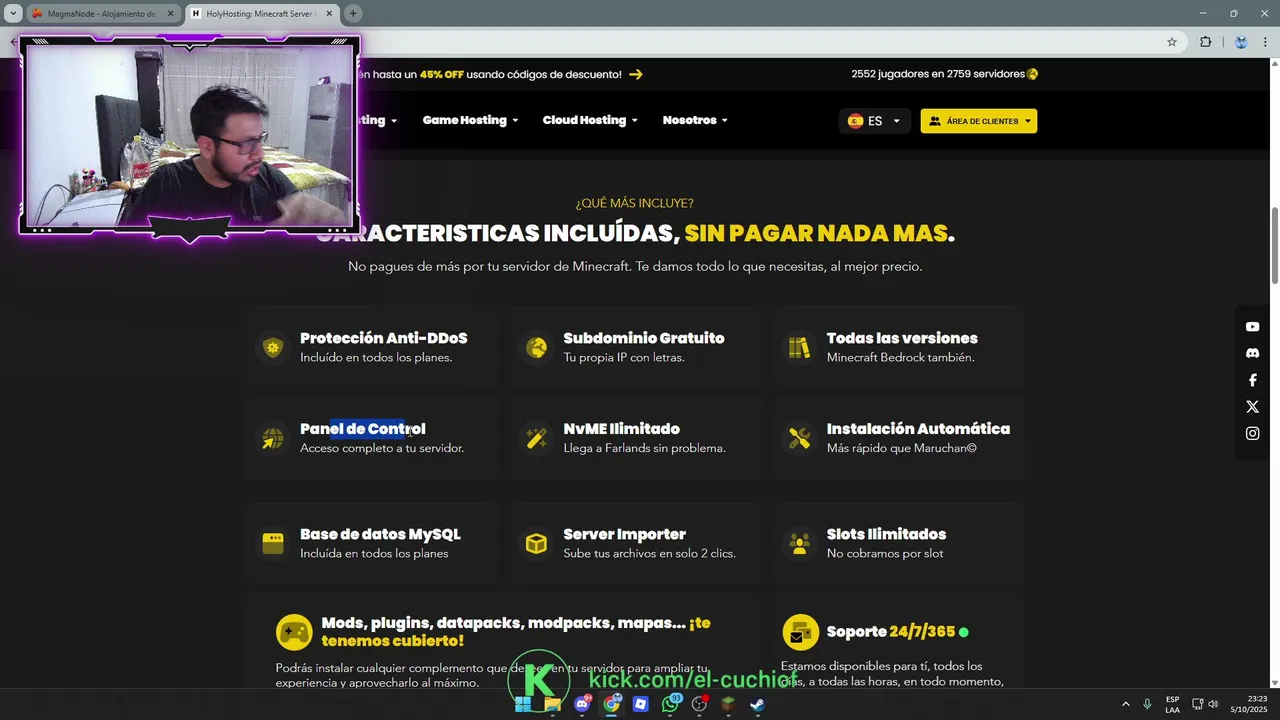Click the Todas las versiones heading
This screenshot has height=720, width=1280.
pos(902,338)
